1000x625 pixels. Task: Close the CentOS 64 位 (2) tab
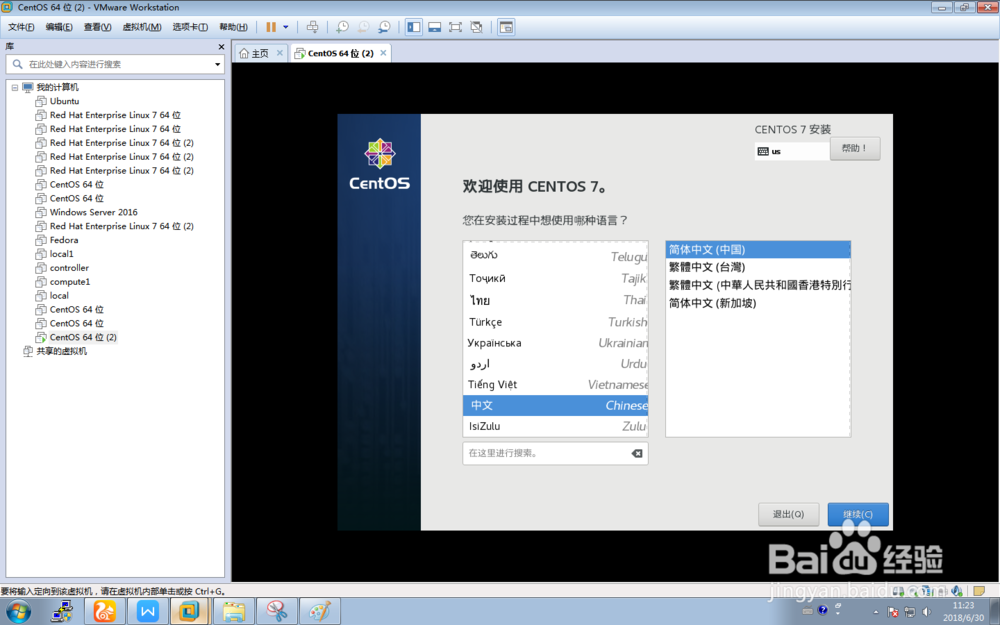[x=383, y=53]
